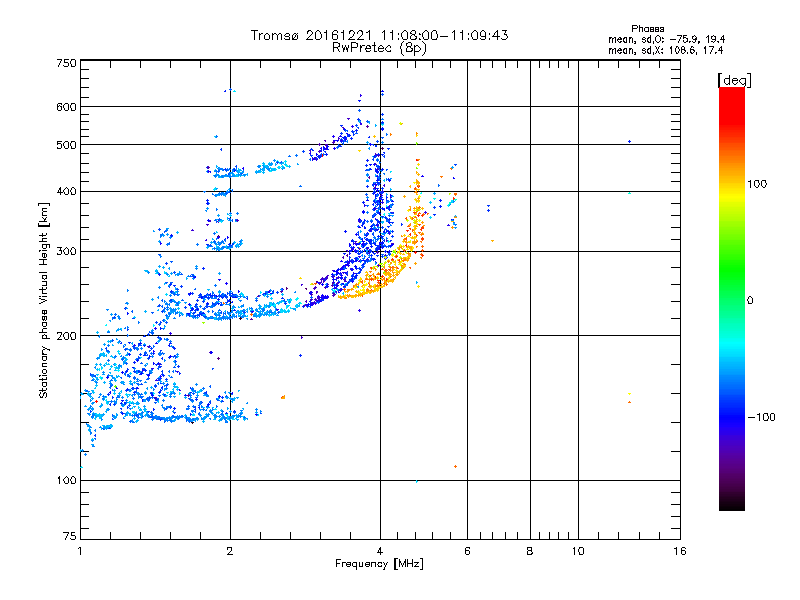This screenshot has width=800, height=600.
Task: Click y-axis tick label '750'
Action: point(67,63)
